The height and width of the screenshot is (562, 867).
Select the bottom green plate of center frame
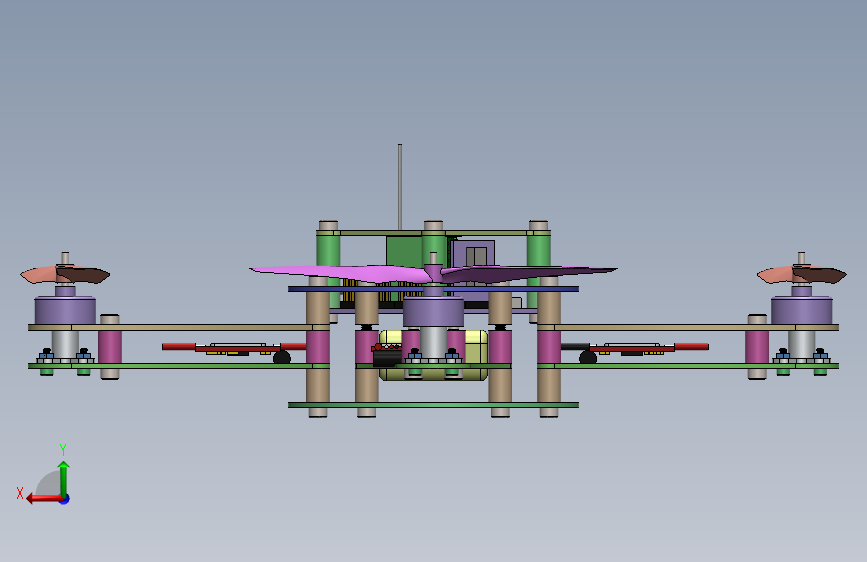coord(433,405)
